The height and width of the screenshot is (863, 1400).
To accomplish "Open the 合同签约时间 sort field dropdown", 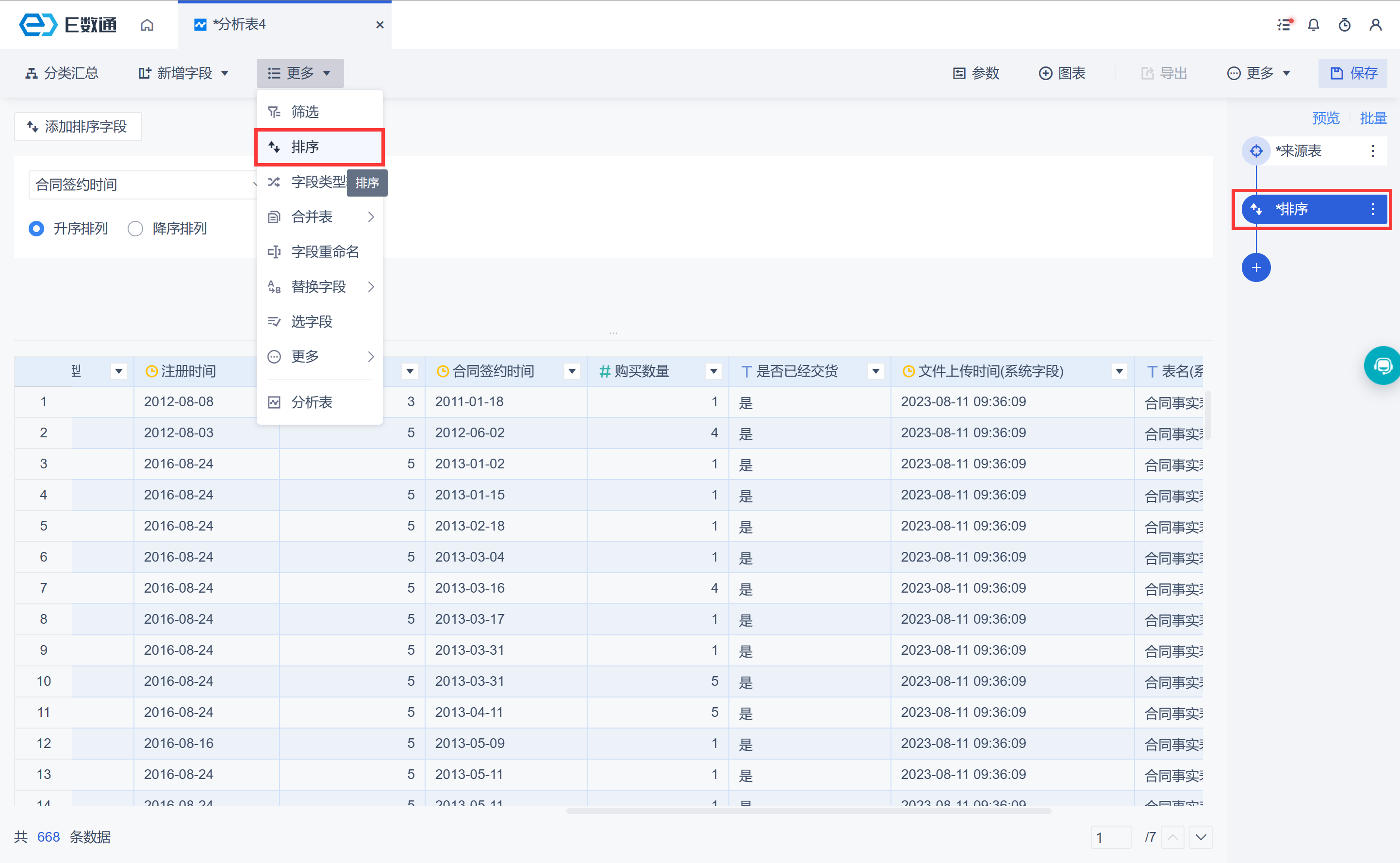I will tap(143, 184).
